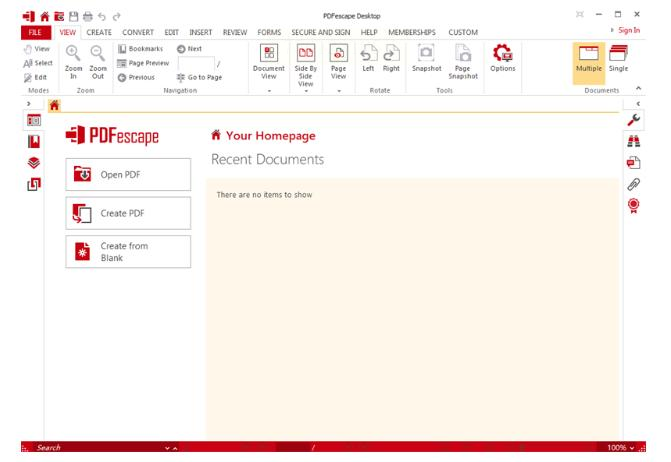Switch to the FORMS tab
This screenshot has width=671, height=462.
pyautogui.click(x=269, y=32)
